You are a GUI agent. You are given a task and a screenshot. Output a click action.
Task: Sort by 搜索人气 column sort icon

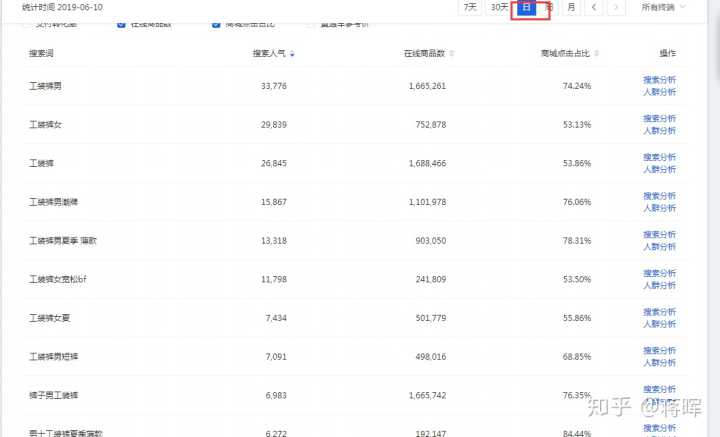(292, 53)
